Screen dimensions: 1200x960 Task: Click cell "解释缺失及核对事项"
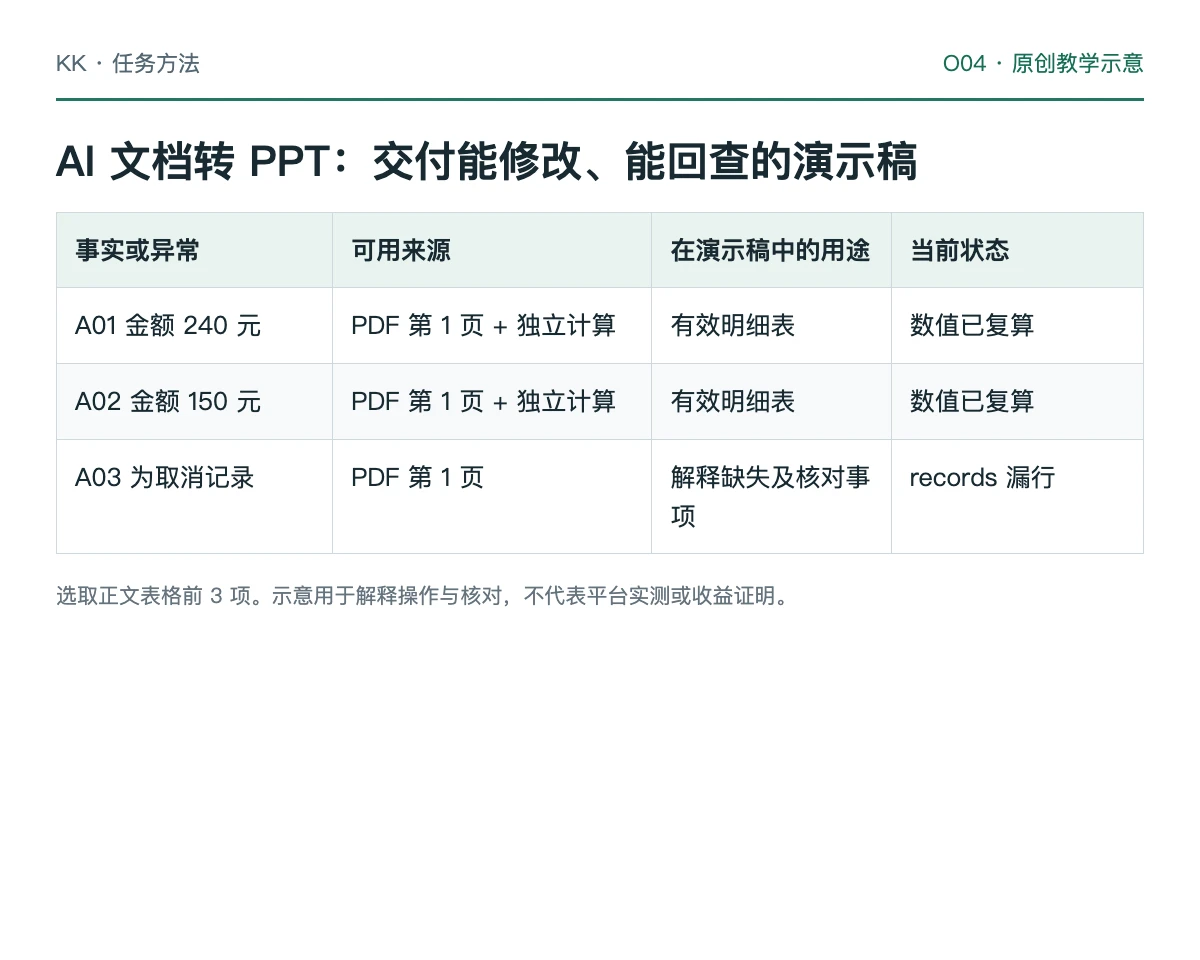770,497
